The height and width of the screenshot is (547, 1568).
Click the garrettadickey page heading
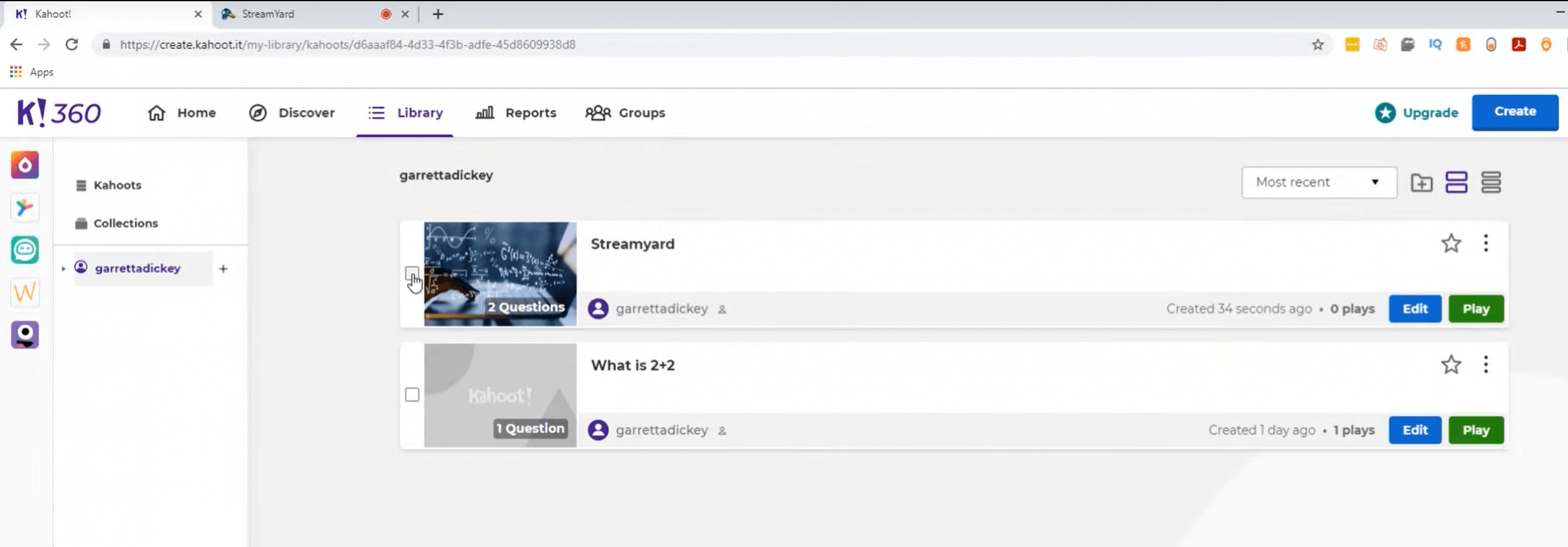click(x=446, y=175)
